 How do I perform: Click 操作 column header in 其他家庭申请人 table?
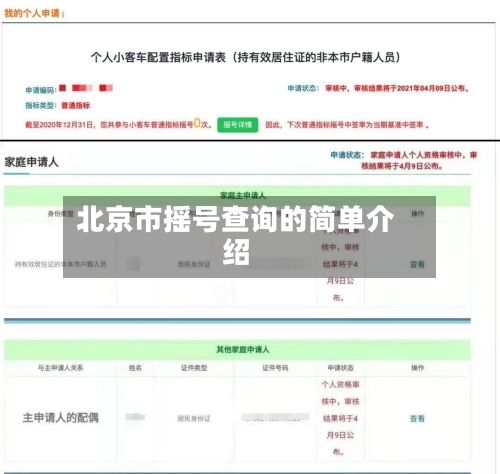417,368
